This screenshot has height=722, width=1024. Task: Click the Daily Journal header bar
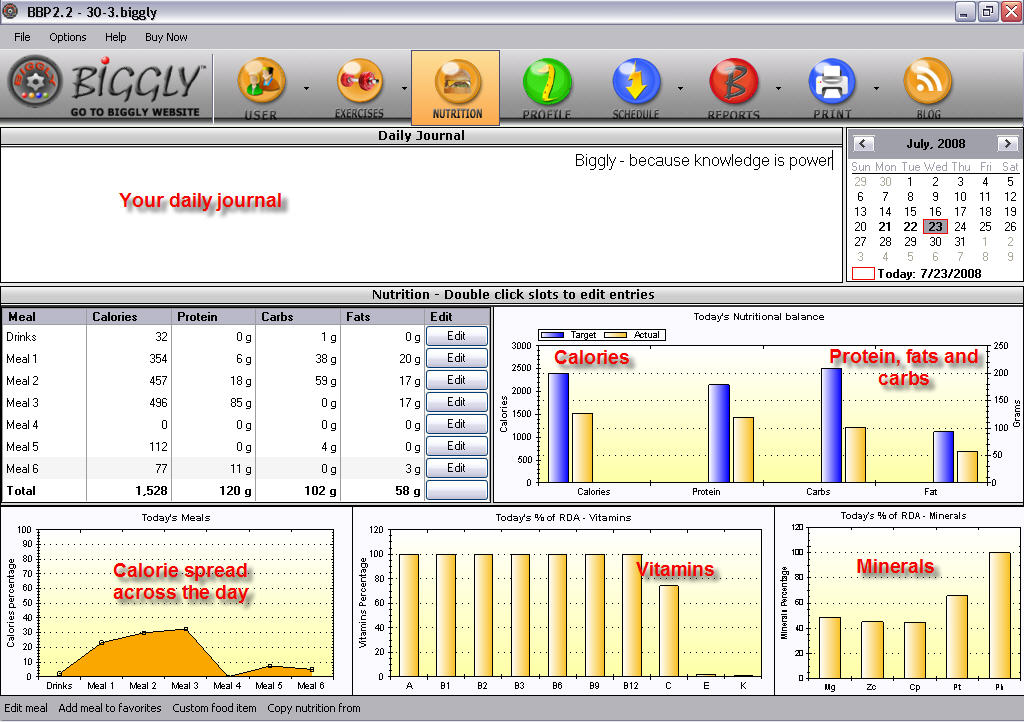(421, 136)
